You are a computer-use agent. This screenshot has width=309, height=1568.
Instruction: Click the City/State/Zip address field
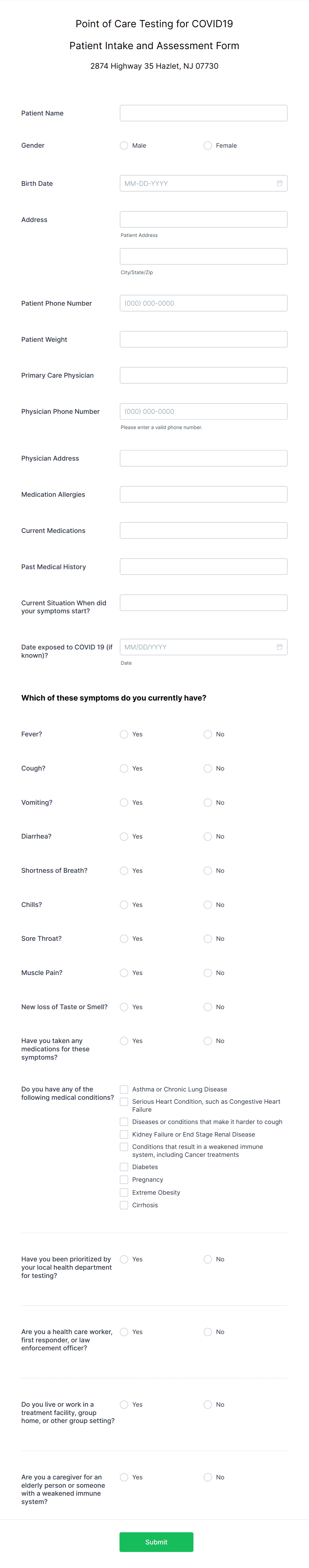204,256
